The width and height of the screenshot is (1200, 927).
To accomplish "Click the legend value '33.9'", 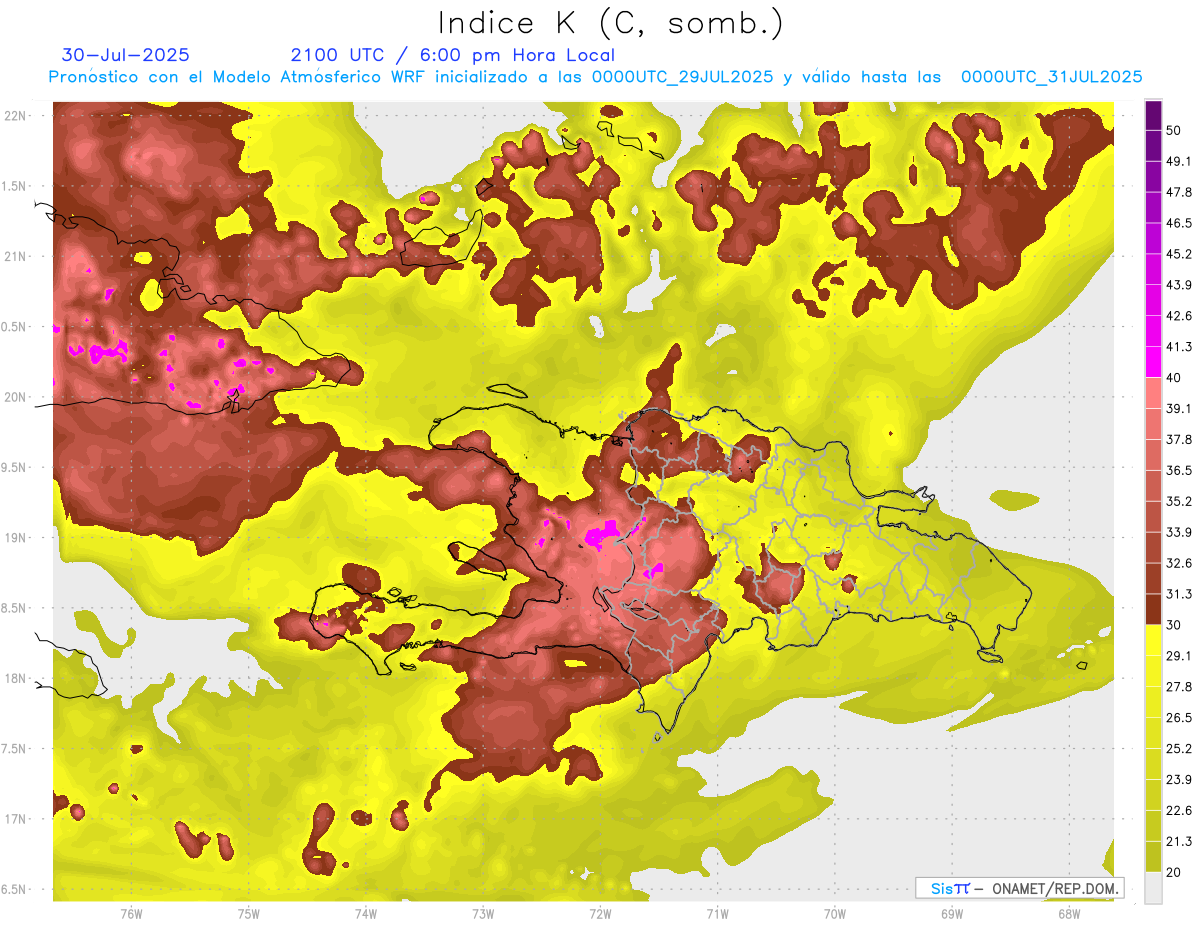I will point(1179,532).
